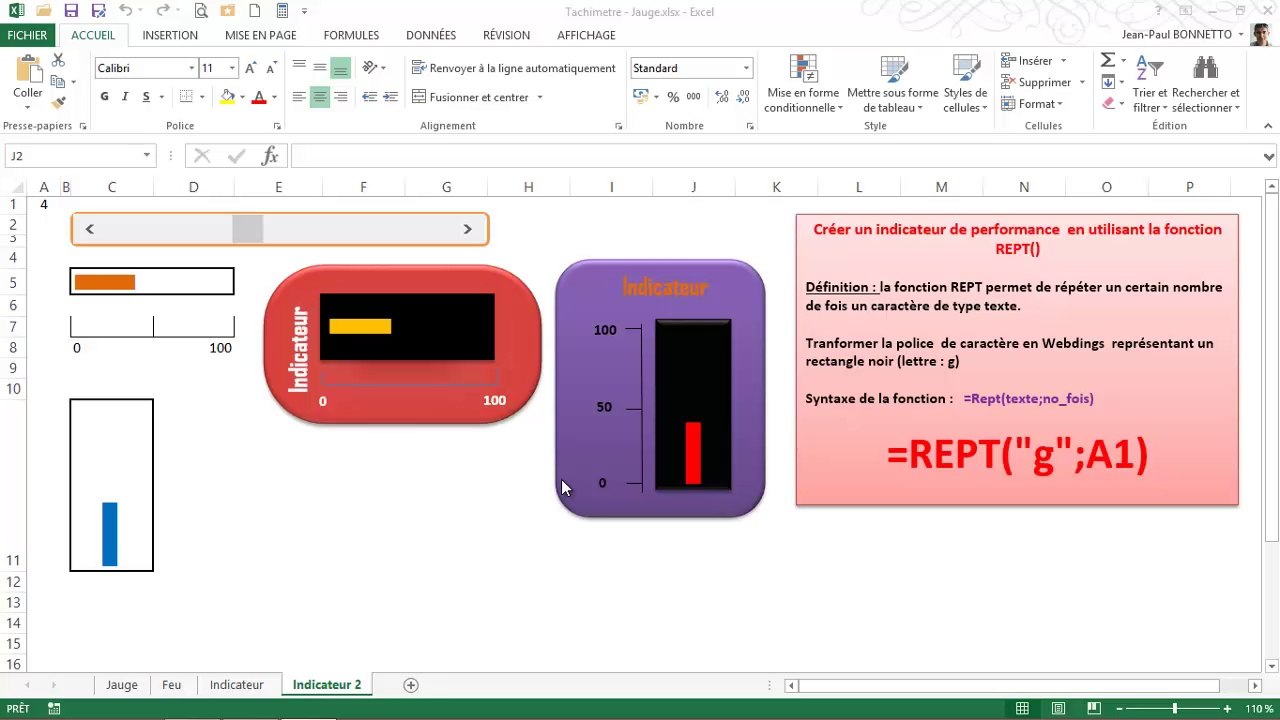Undo the last action
Viewport: 1280px width, 720px height.
click(x=125, y=11)
